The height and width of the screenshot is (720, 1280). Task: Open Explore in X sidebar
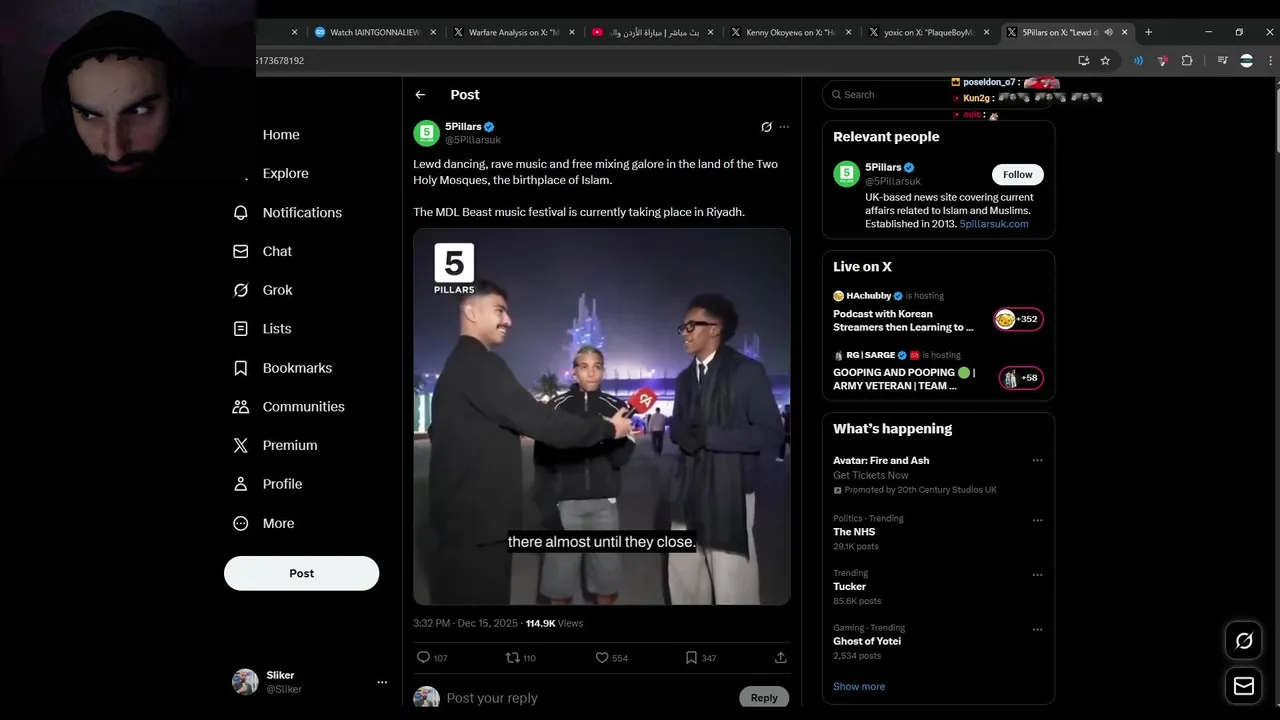(x=285, y=173)
